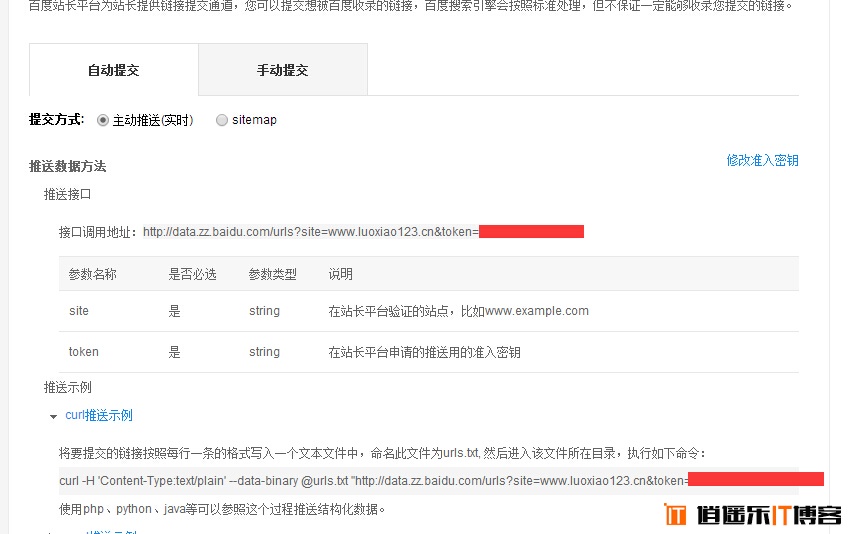Screen dimensions: 864x534
Task: Click the string type in token row
Action: (264, 352)
